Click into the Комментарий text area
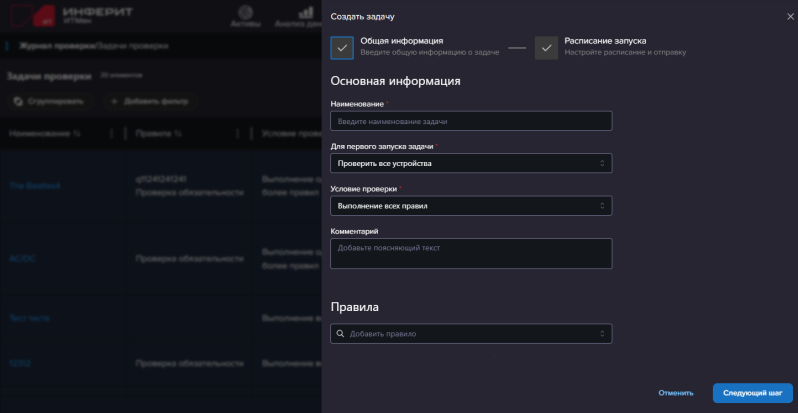This screenshot has width=798, height=413. pyautogui.click(x=470, y=253)
